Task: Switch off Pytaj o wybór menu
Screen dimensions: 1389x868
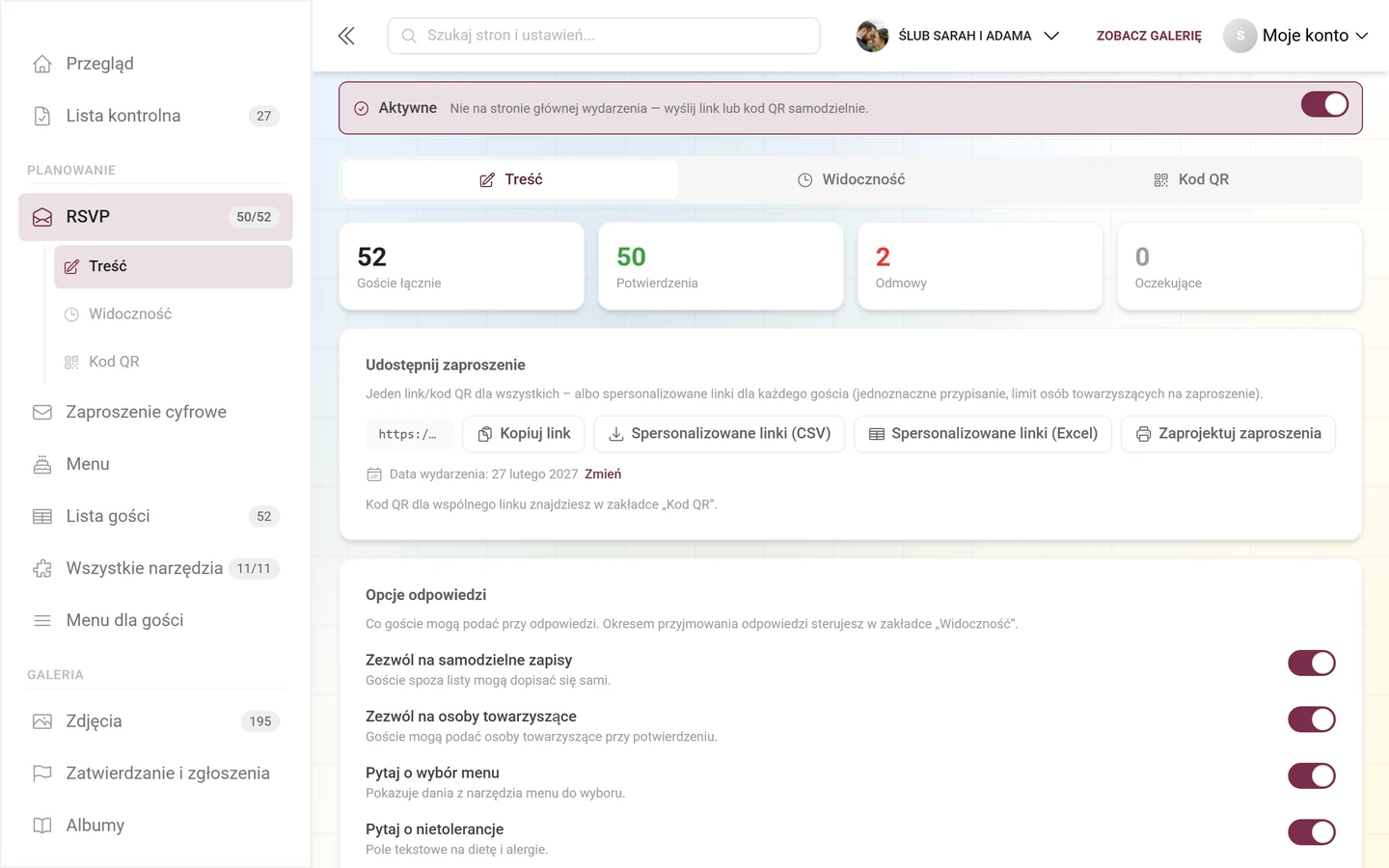Action: [x=1312, y=776]
